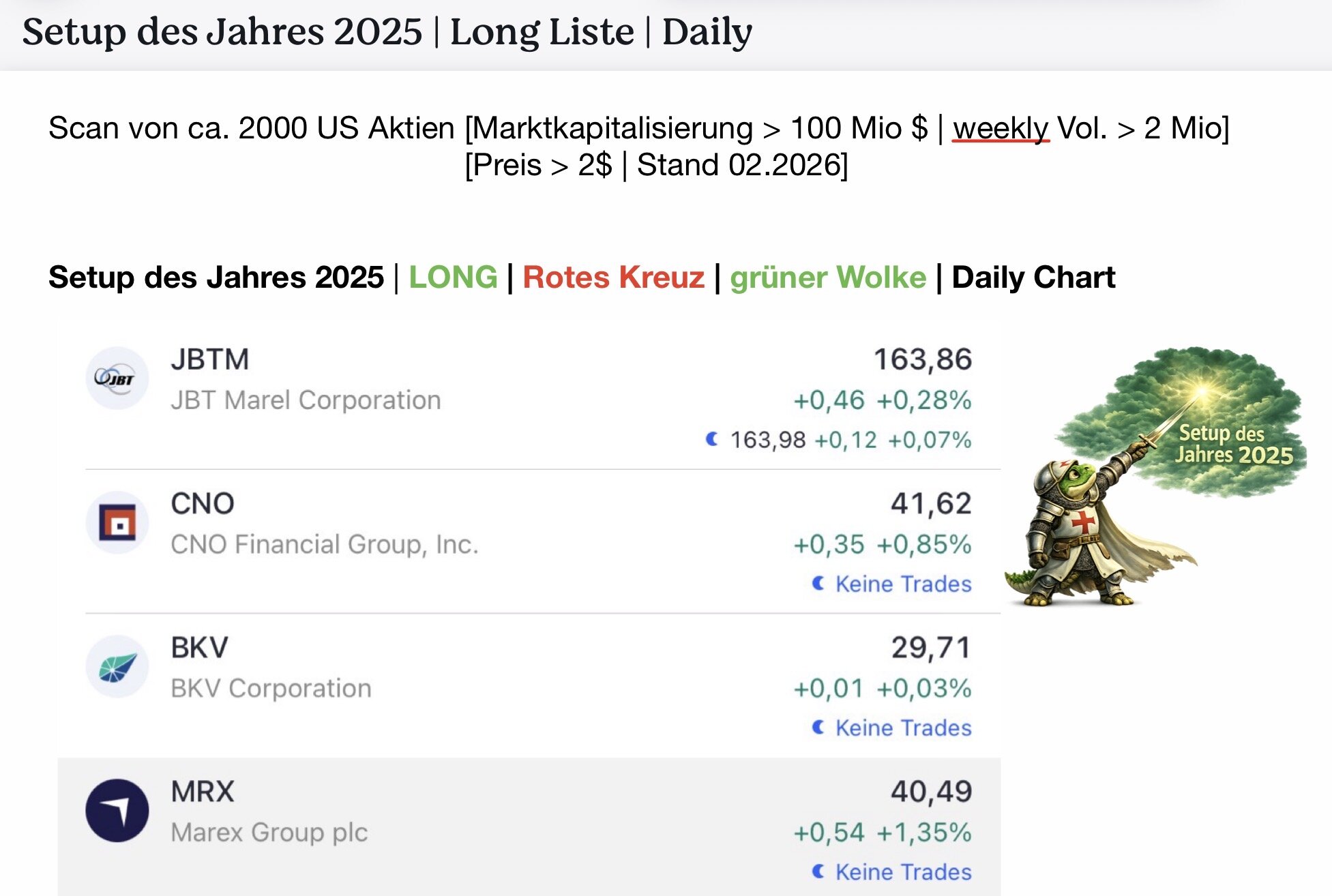The height and width of the screenshot is (896, 1332).
Task: Click the moon icon in the BKV row
Action: coord(818,727)
